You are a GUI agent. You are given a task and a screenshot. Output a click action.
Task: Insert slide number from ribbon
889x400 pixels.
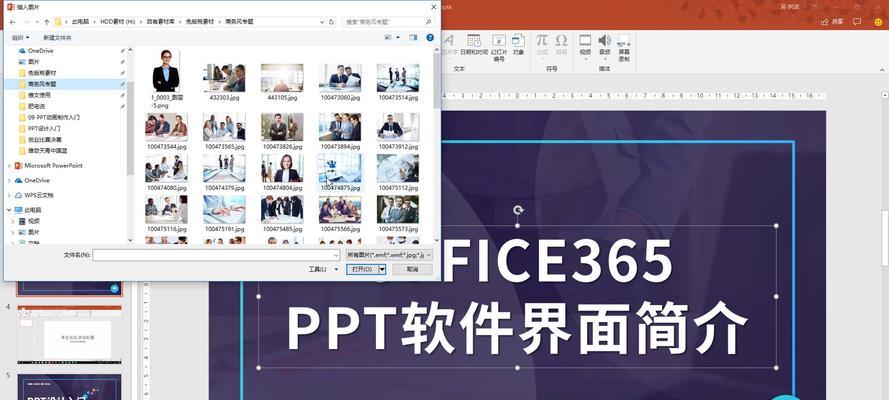(498, 48)
